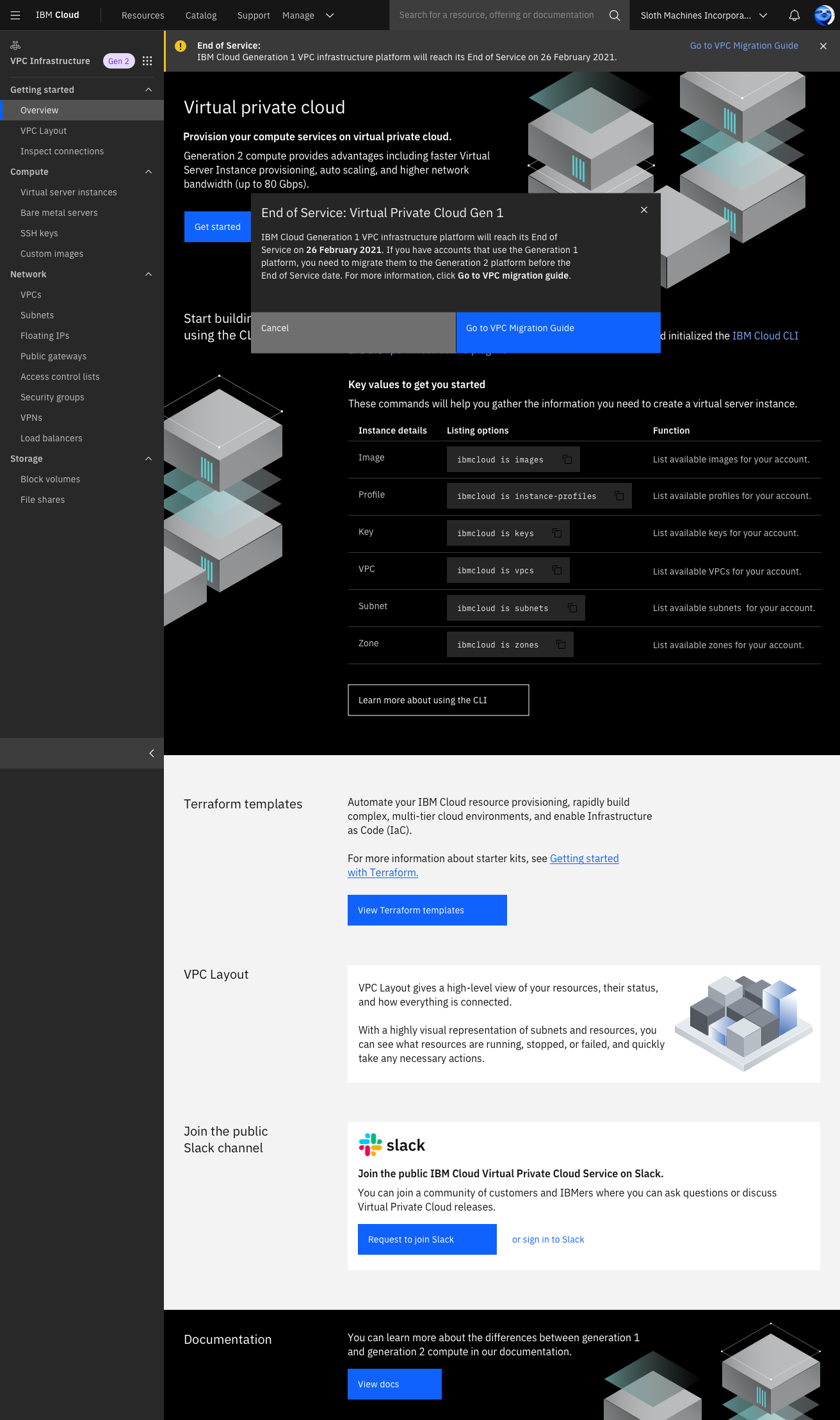840x1420 pixels.
Task: Select Overview in the sidebar
Action: pyautogui.click(x=82, y=110)
